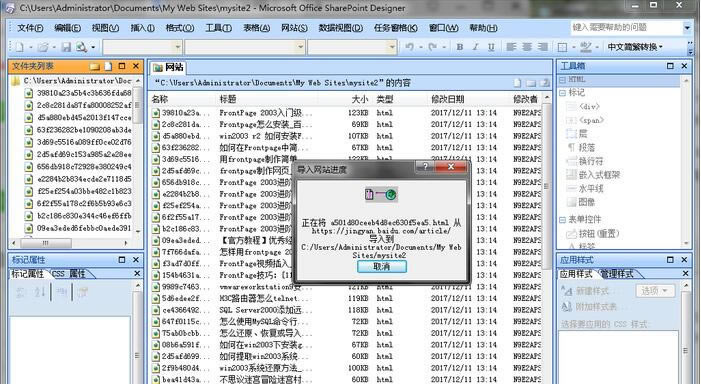Switch to 管理样式 tab
The height and width of the screenshot is (384, 701).
(616, 274)
